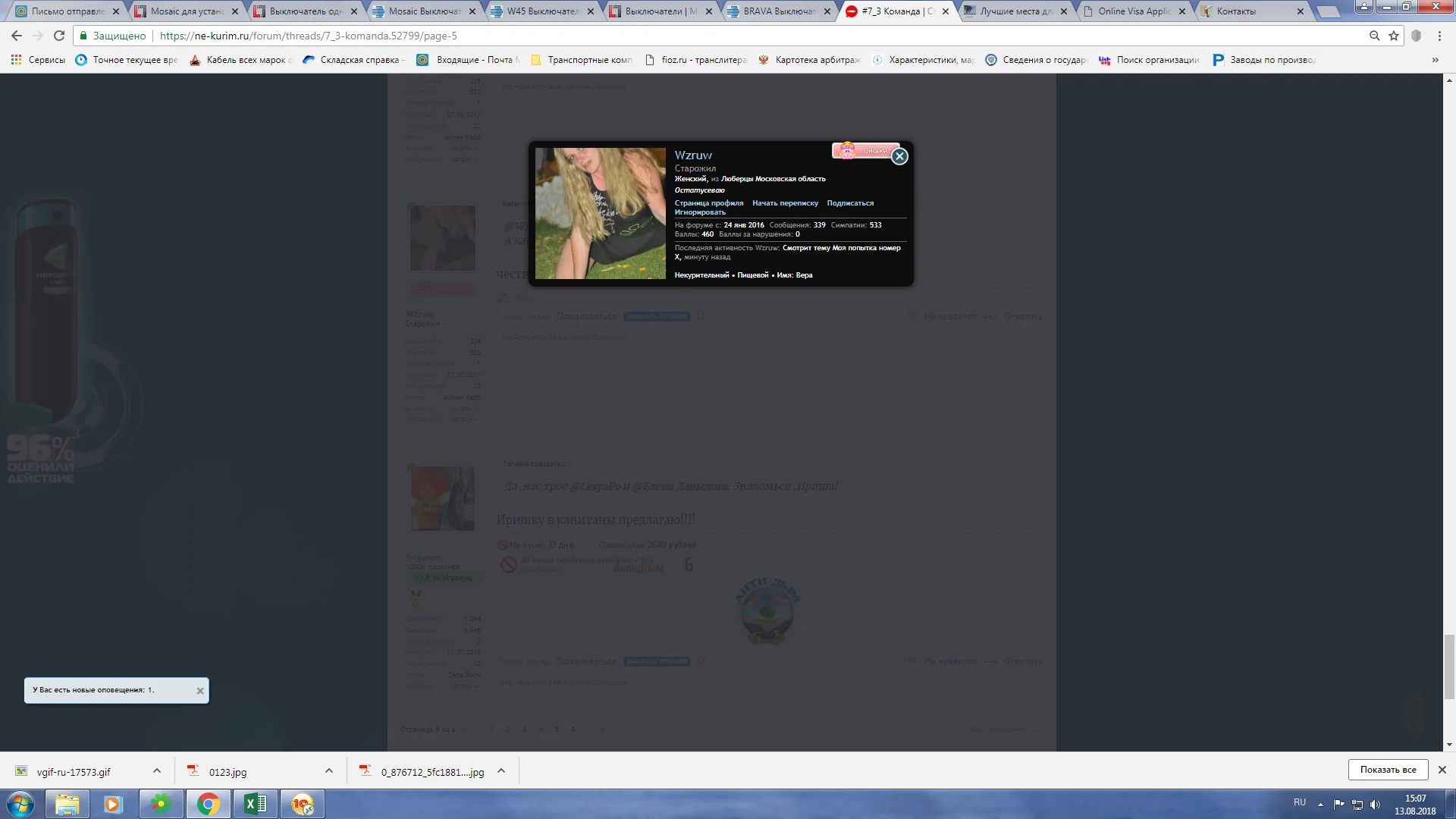Click the volume speaker tray icon
Viewport: 1456px width, 819px height.
1376,805
